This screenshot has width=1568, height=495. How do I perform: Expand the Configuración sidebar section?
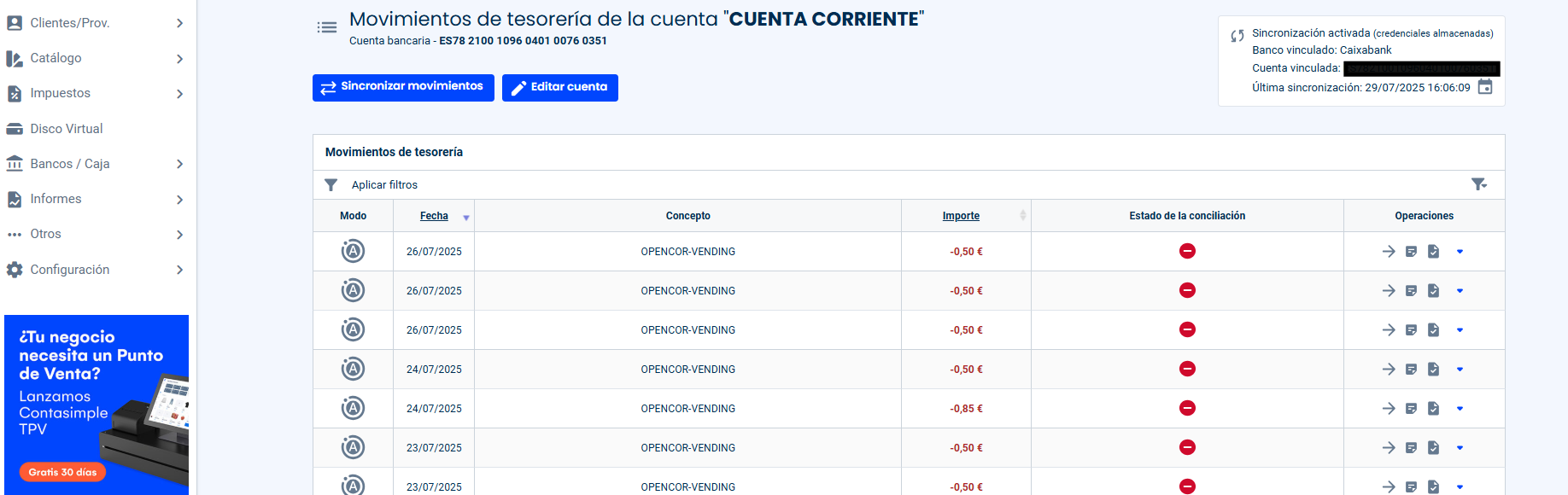(94, 270)
